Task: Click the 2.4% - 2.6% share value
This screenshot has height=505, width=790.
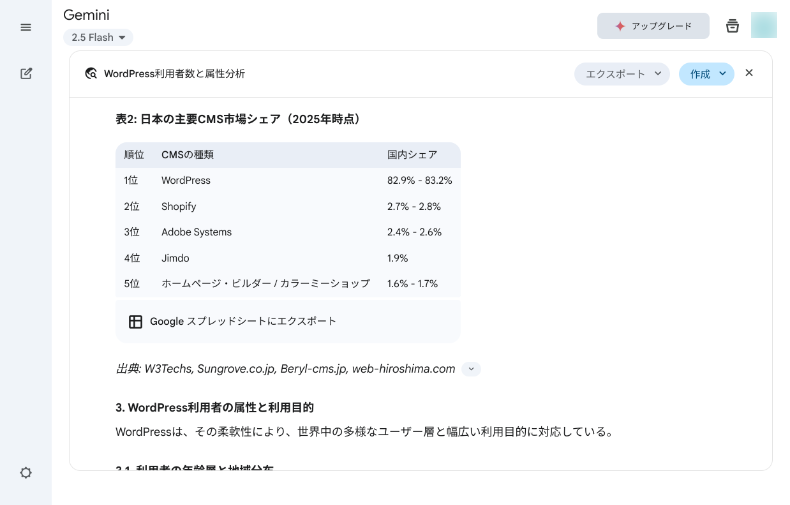Action: tap(414, 232)
